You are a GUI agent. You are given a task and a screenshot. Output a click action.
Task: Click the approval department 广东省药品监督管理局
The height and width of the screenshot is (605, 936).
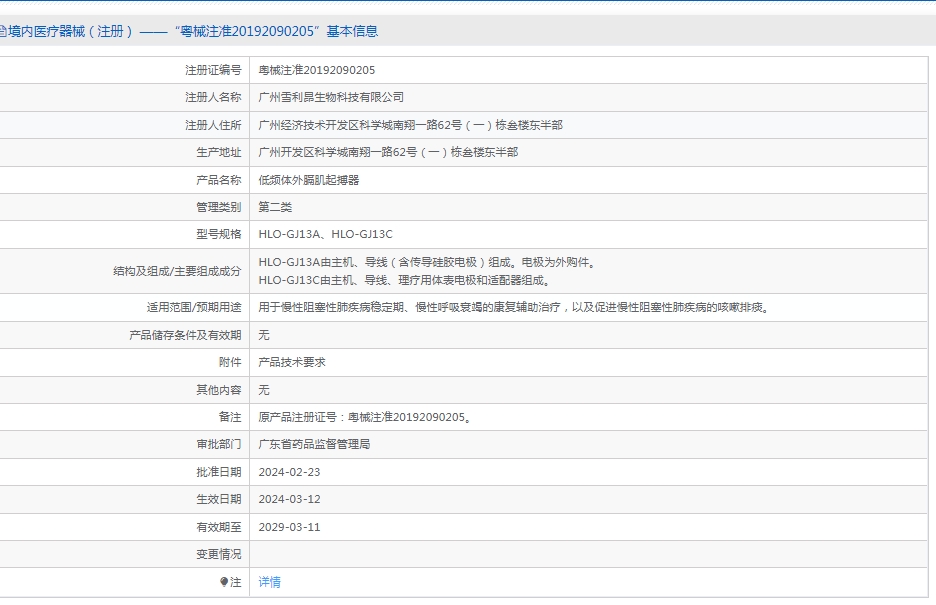tap(314, 444)
